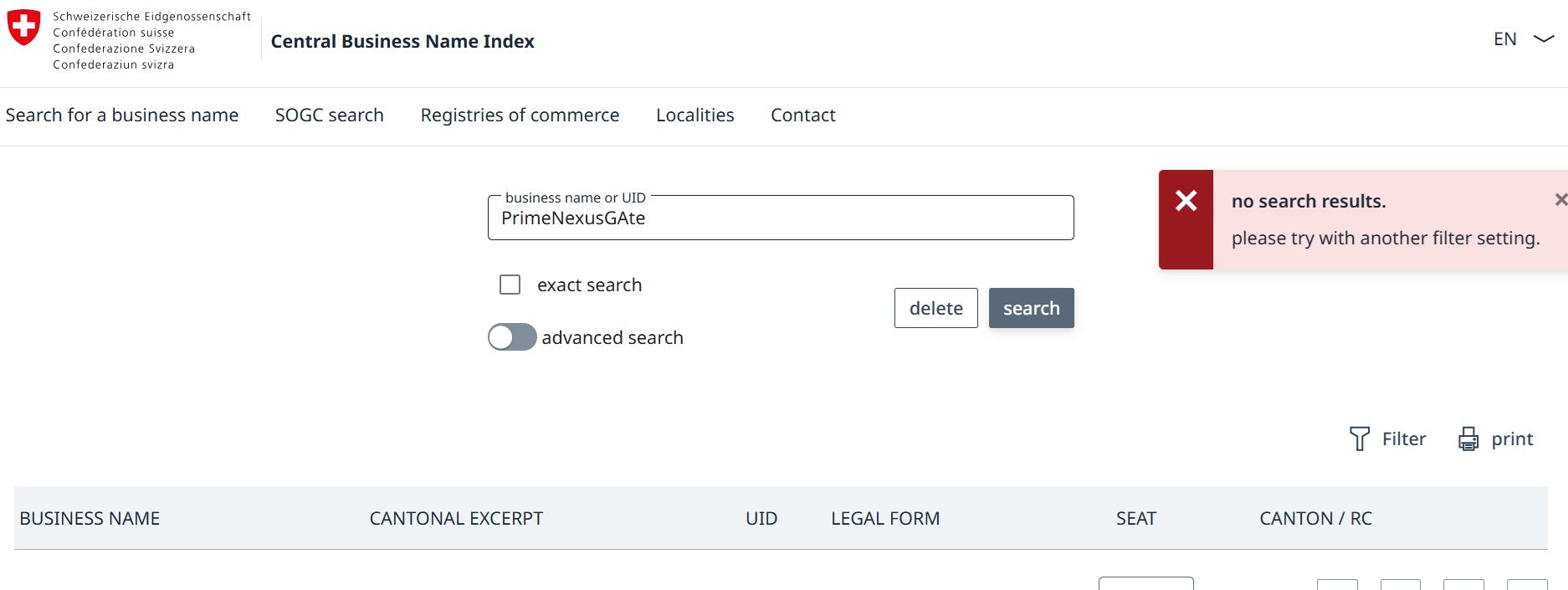Image resolution: width=1568 pixels, height=590 pixels.
Task: Click the red error X icon
Action: point(1186,201)
